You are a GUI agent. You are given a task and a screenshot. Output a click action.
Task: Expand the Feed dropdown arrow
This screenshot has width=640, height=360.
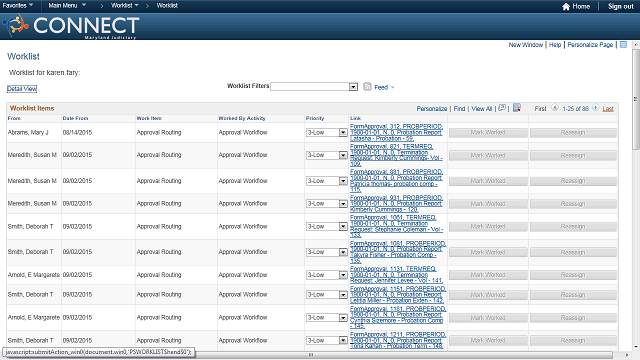point(393,87)
